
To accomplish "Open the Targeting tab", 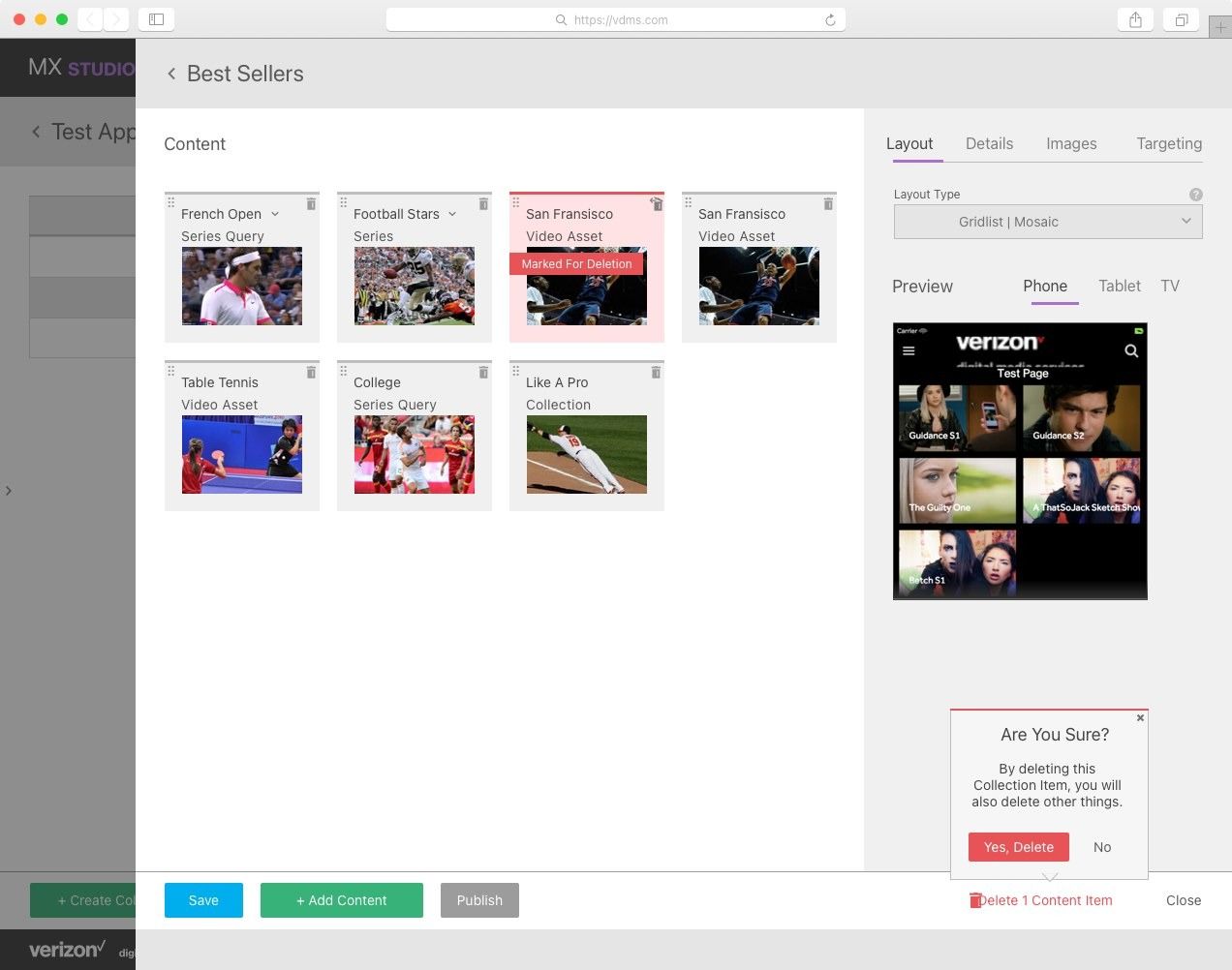I will [x=1169, y=143].
